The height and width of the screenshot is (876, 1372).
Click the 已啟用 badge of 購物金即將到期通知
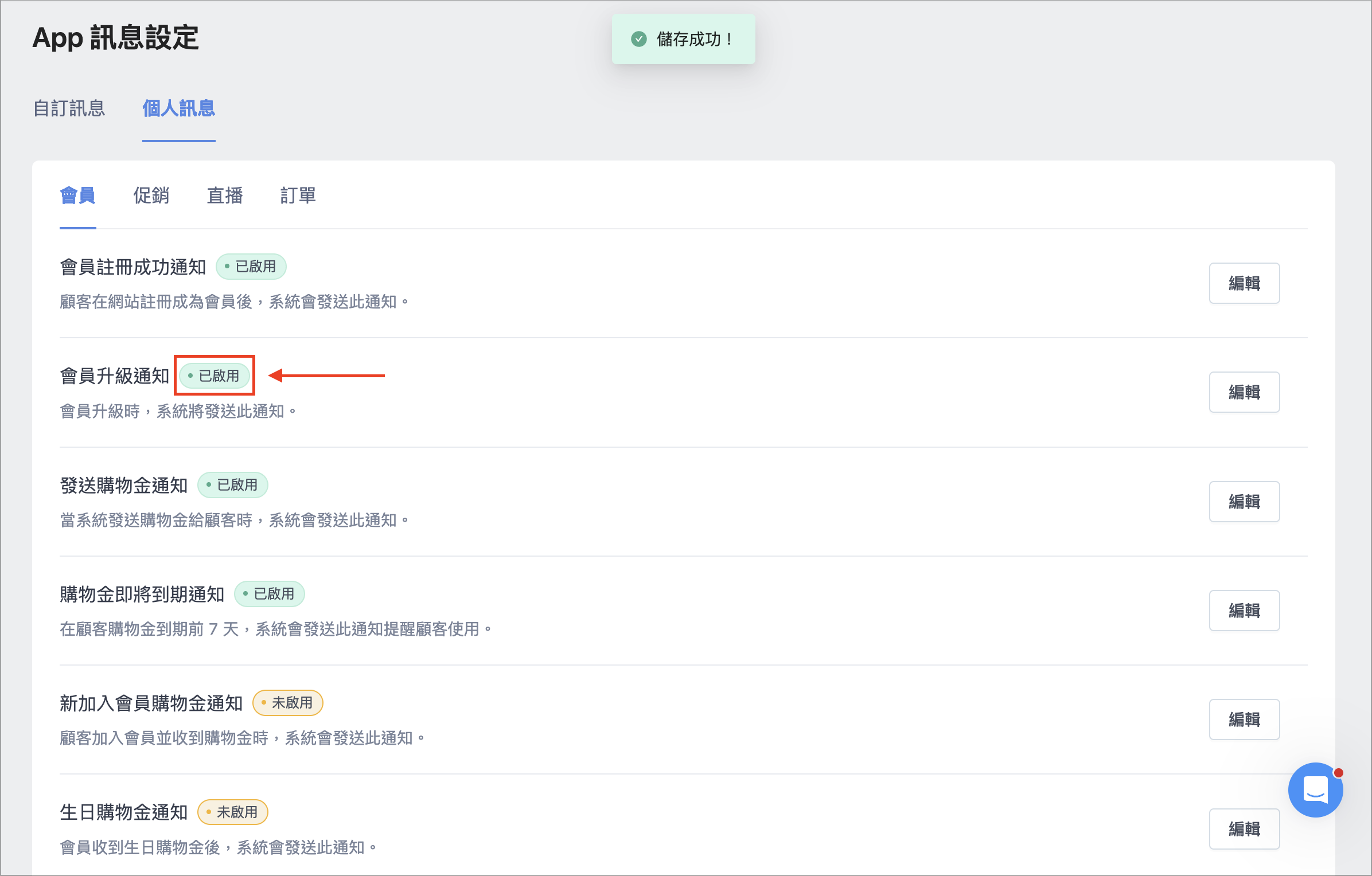point(269,594)
